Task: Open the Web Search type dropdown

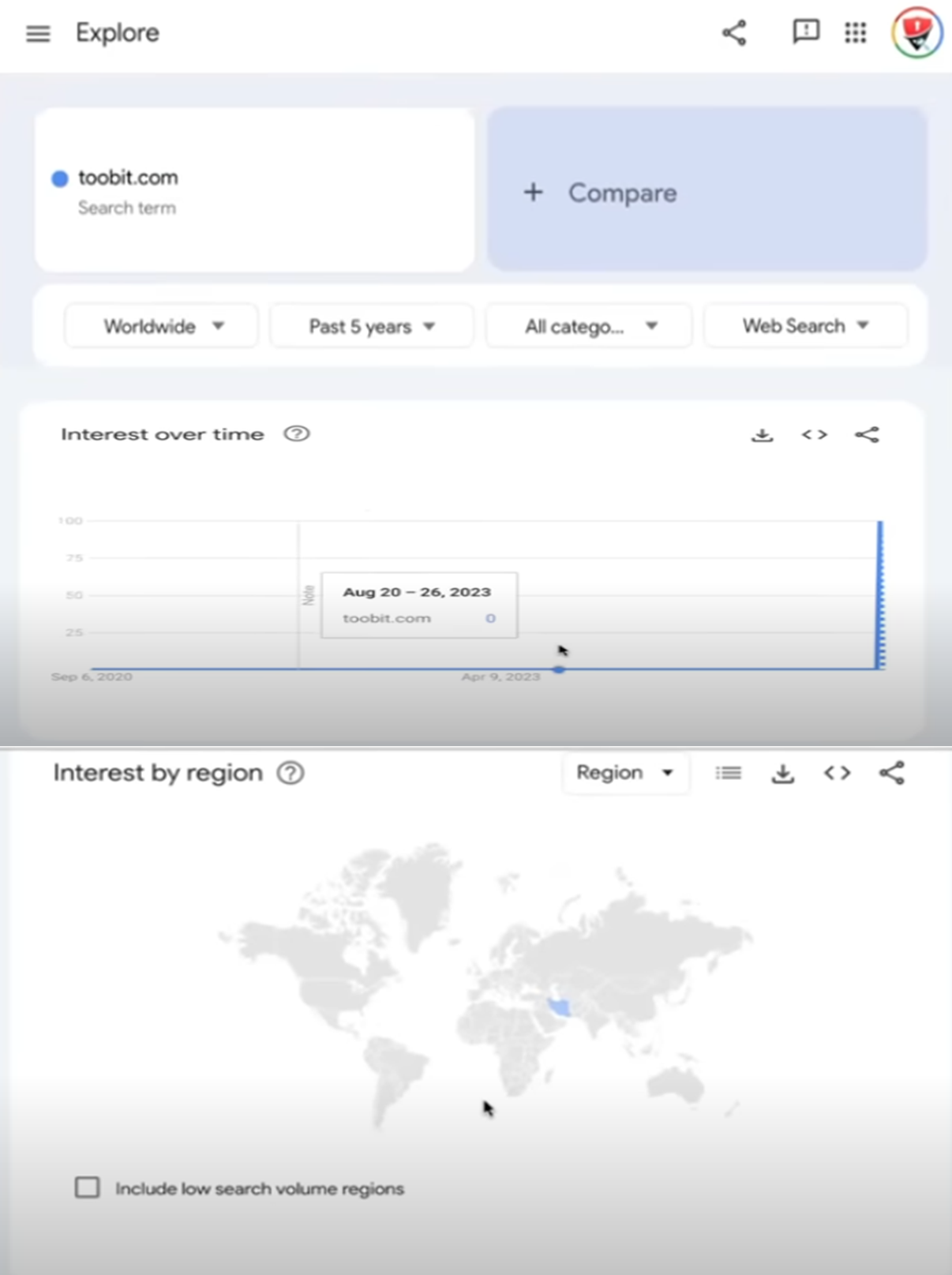Action: (x=806, y=325)
